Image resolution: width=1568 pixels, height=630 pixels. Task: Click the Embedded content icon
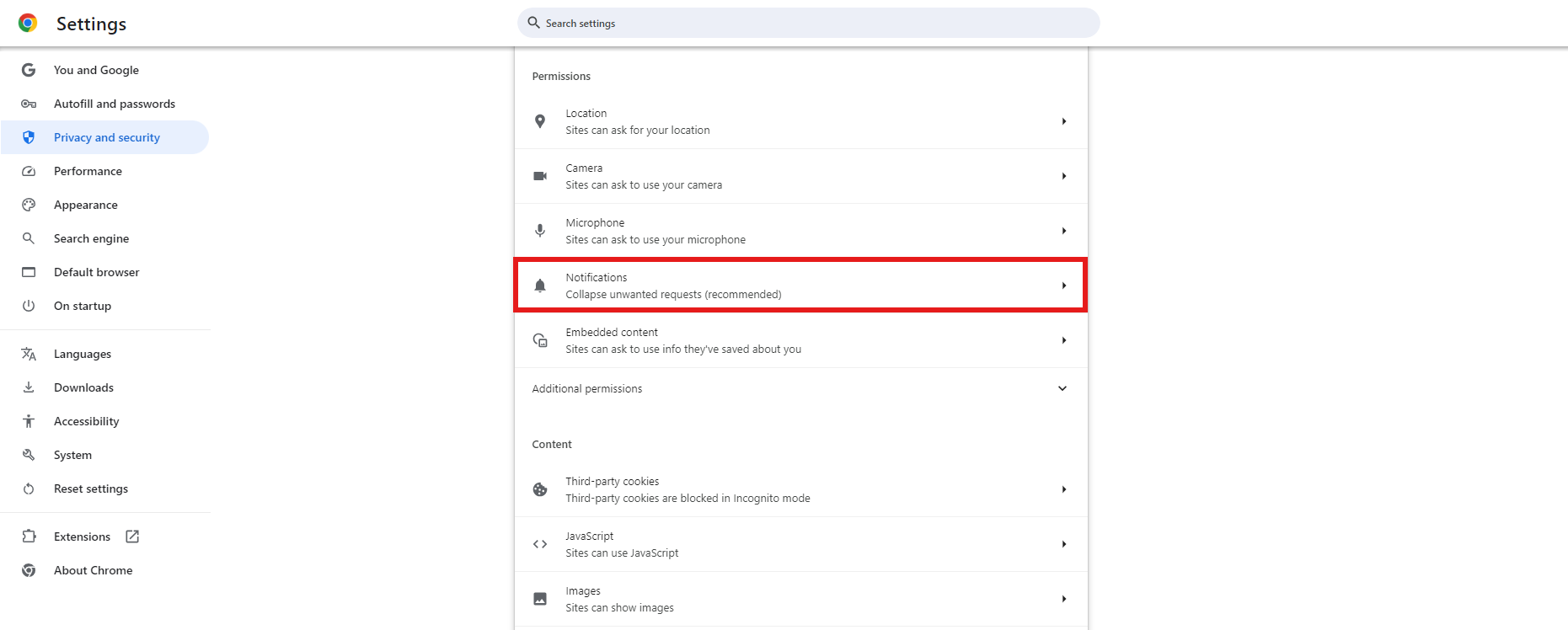[x=540, y=340]
